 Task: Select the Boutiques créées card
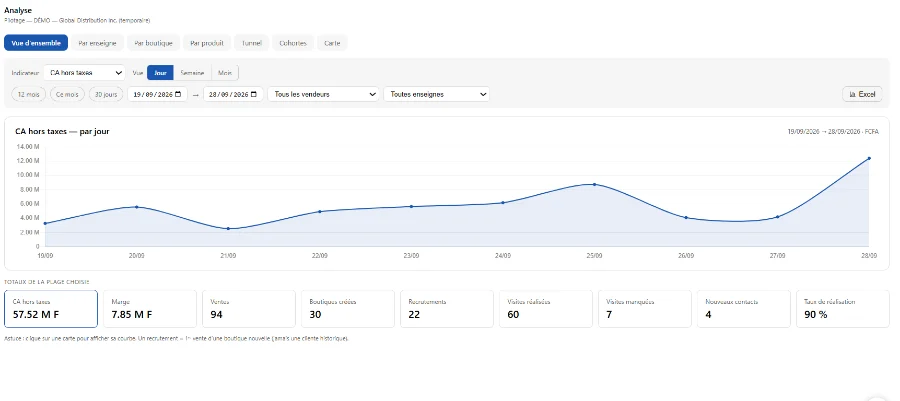(x=348, y=309)
